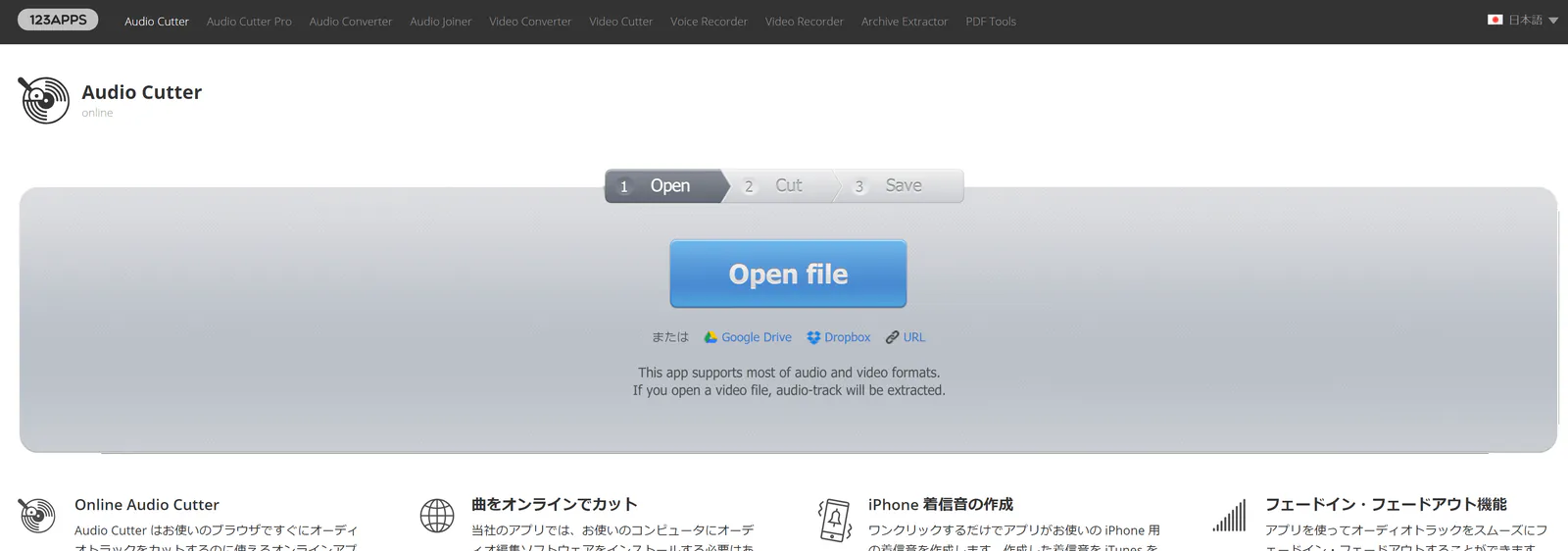Click the または label
The width and height of the screenshot is (1568, 551).
click(x=670, y=337)
